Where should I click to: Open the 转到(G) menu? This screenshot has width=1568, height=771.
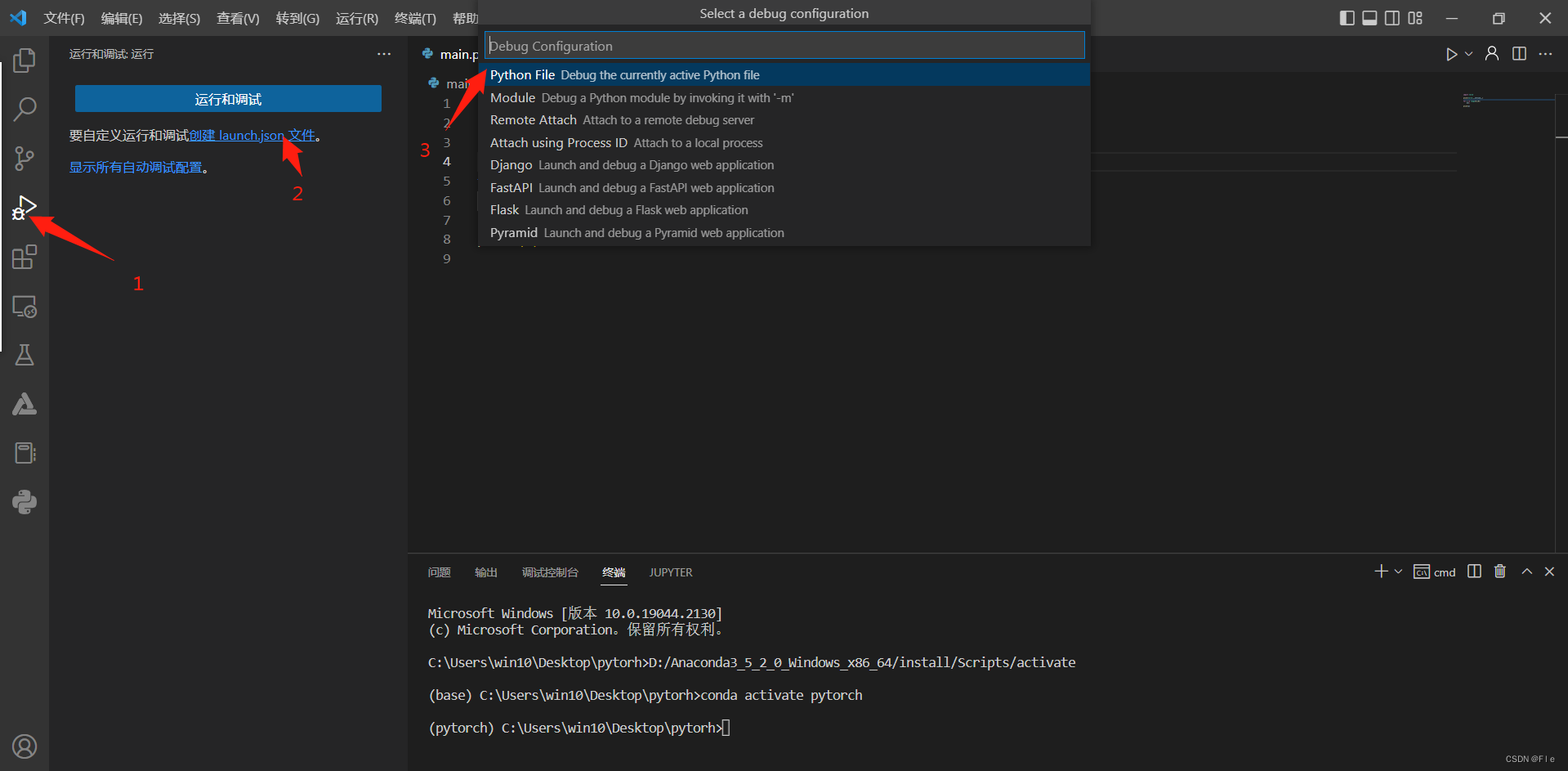[297, 18]
